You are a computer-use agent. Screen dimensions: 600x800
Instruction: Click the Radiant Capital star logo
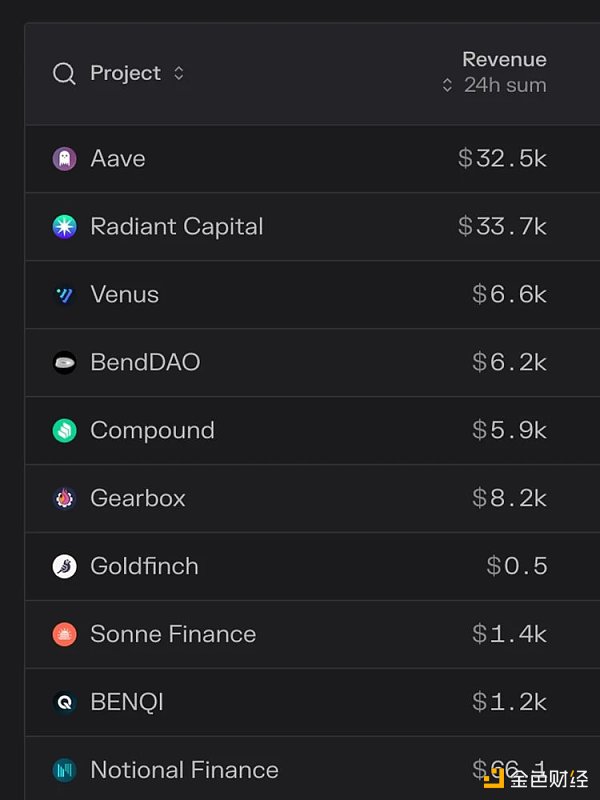(x=65, y=227)
